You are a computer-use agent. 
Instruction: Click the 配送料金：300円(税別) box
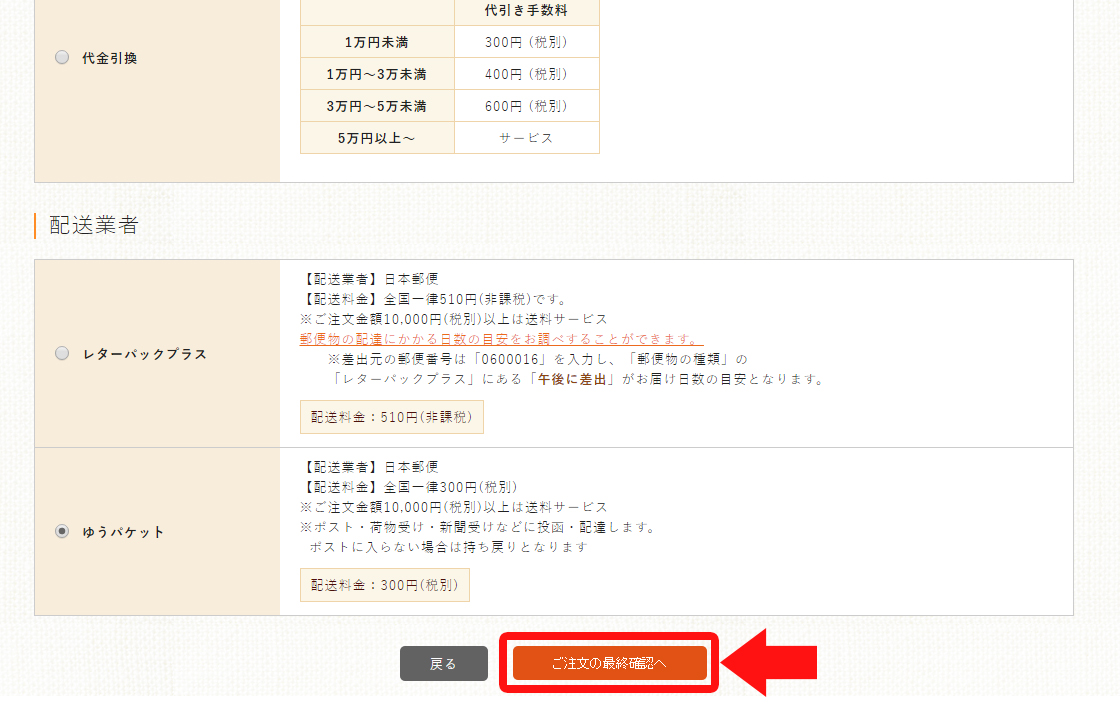point(384,585)
